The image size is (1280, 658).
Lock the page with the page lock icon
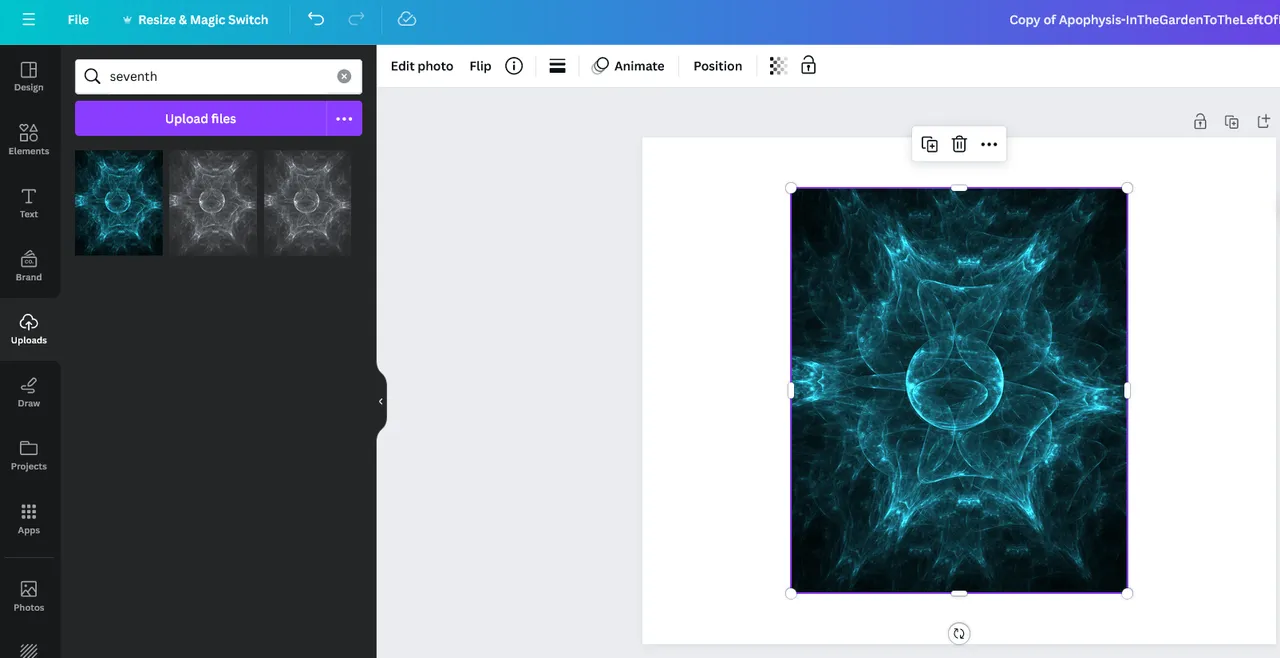point(1200,122)
